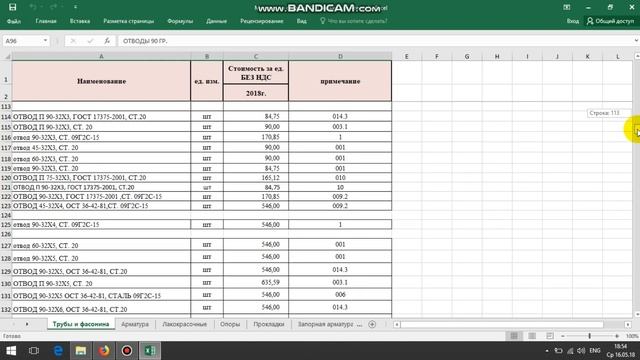Click the Вход sign-in link

[573, 21]
